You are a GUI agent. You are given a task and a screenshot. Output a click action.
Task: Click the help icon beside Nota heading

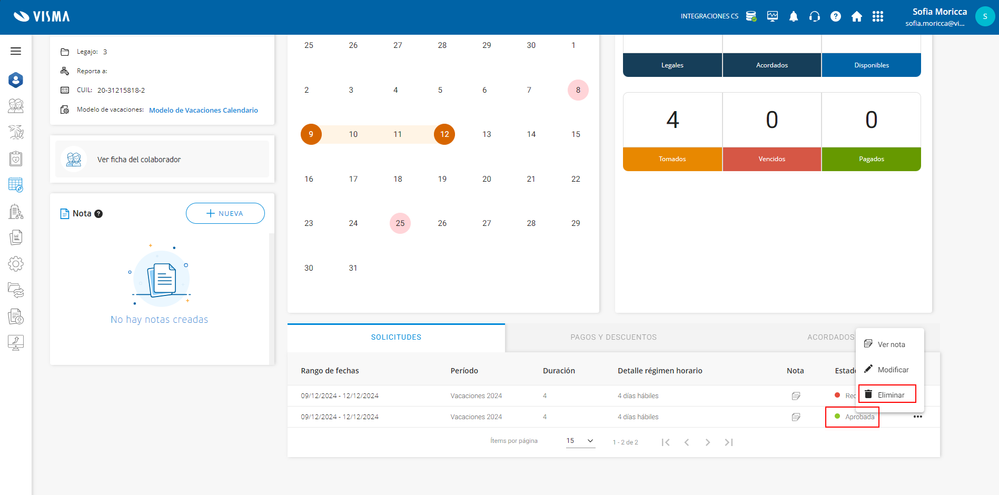[99, 214]
